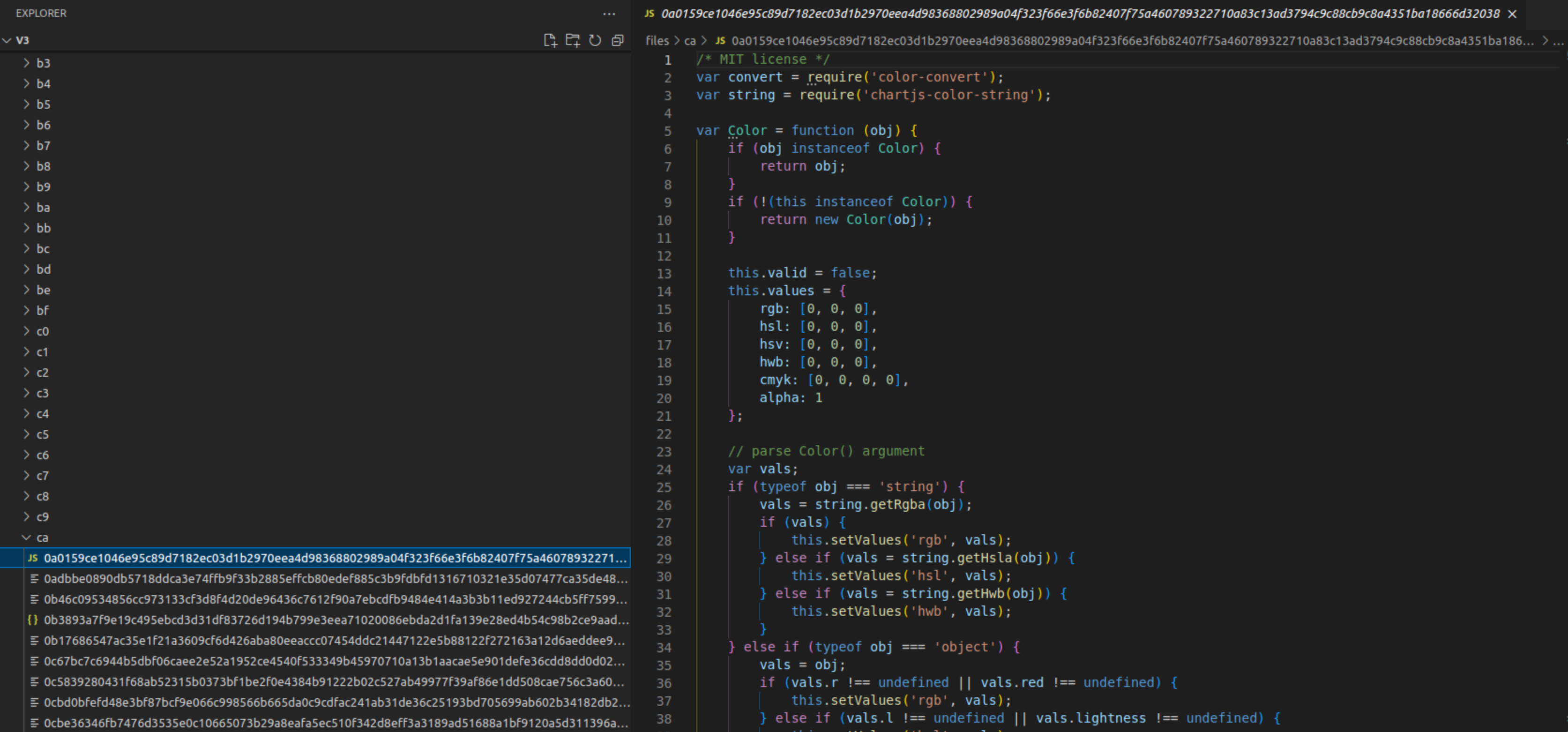Screen dimensions: 1568x732
Task: Open the breadcrumb overflow ellipsis at far right
Action: (x=1558, y=41)
